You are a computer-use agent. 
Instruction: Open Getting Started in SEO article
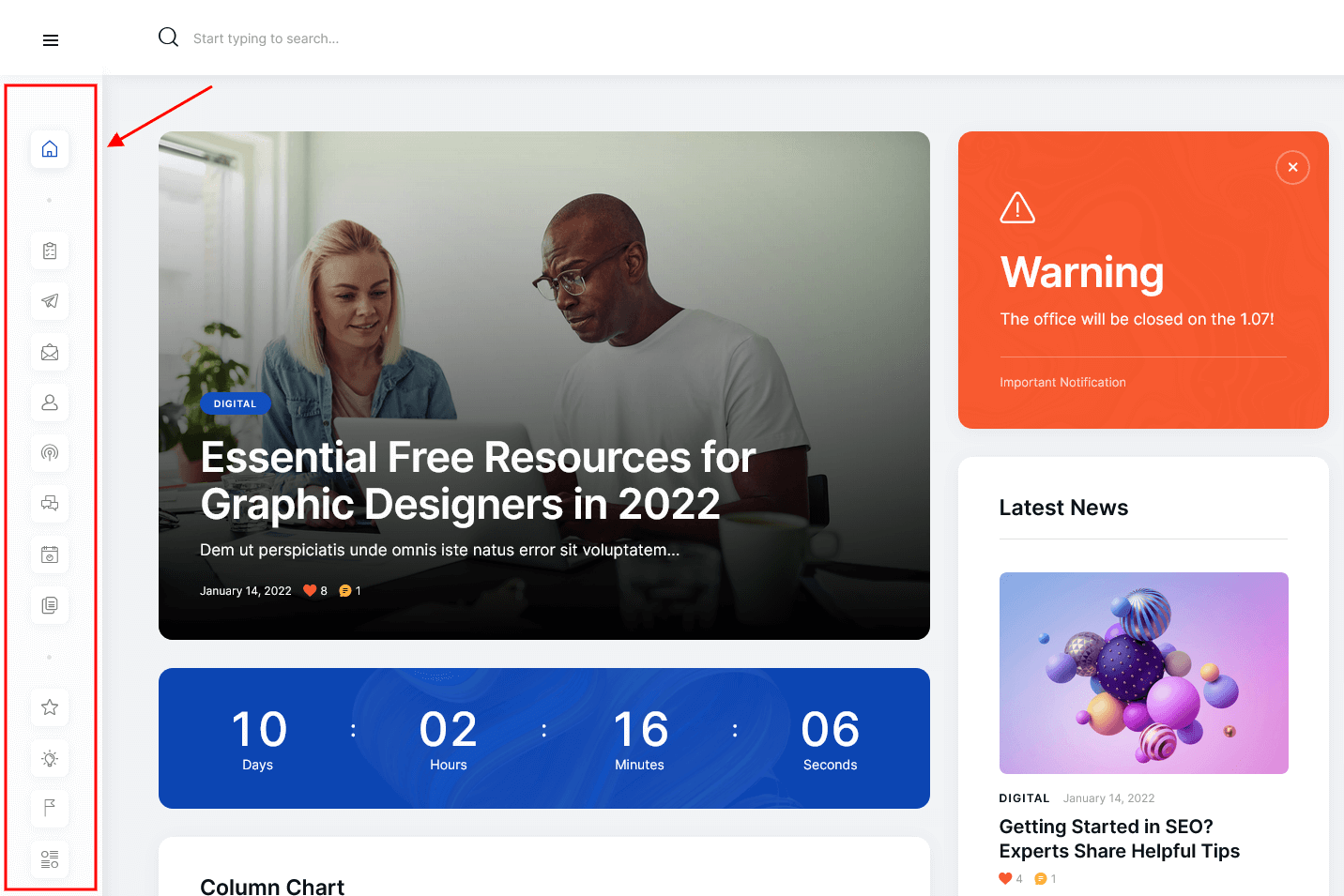(x=1120, y=839)
